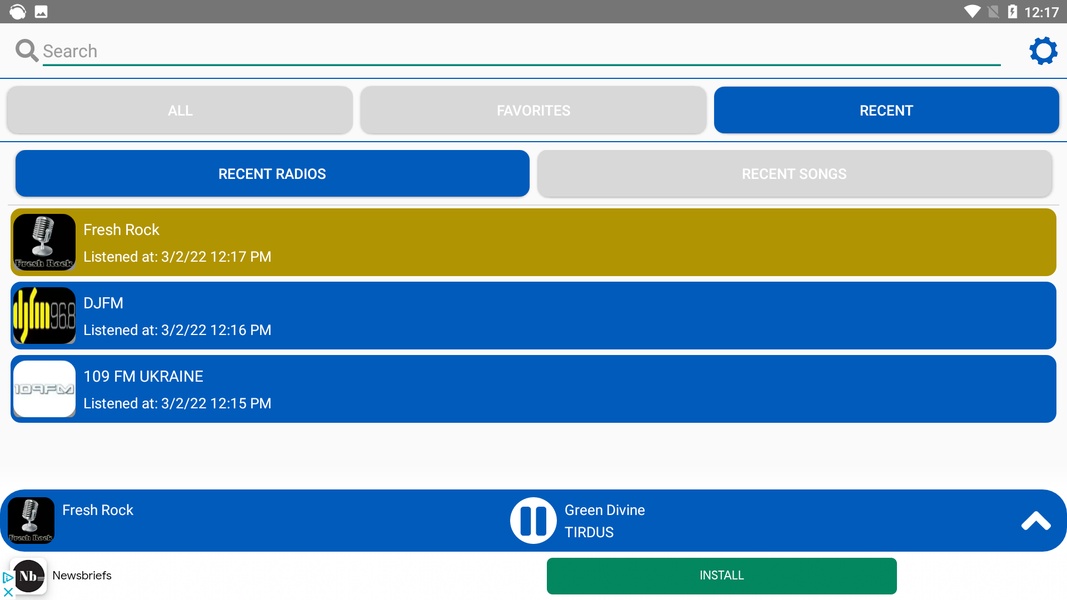1067x600 pixels.
Task: Tap the Newsbriefs ad logo
Action: coord(29,576)
